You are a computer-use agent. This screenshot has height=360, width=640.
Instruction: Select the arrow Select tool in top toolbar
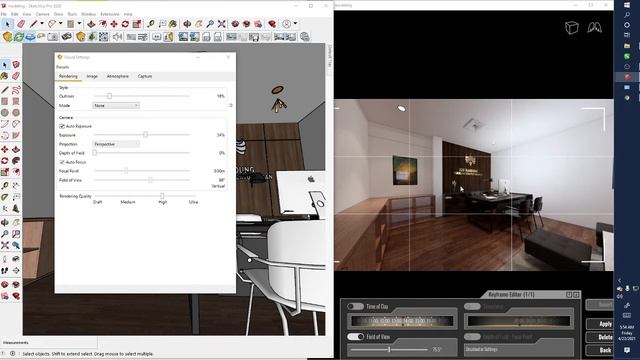pos(7,24)
